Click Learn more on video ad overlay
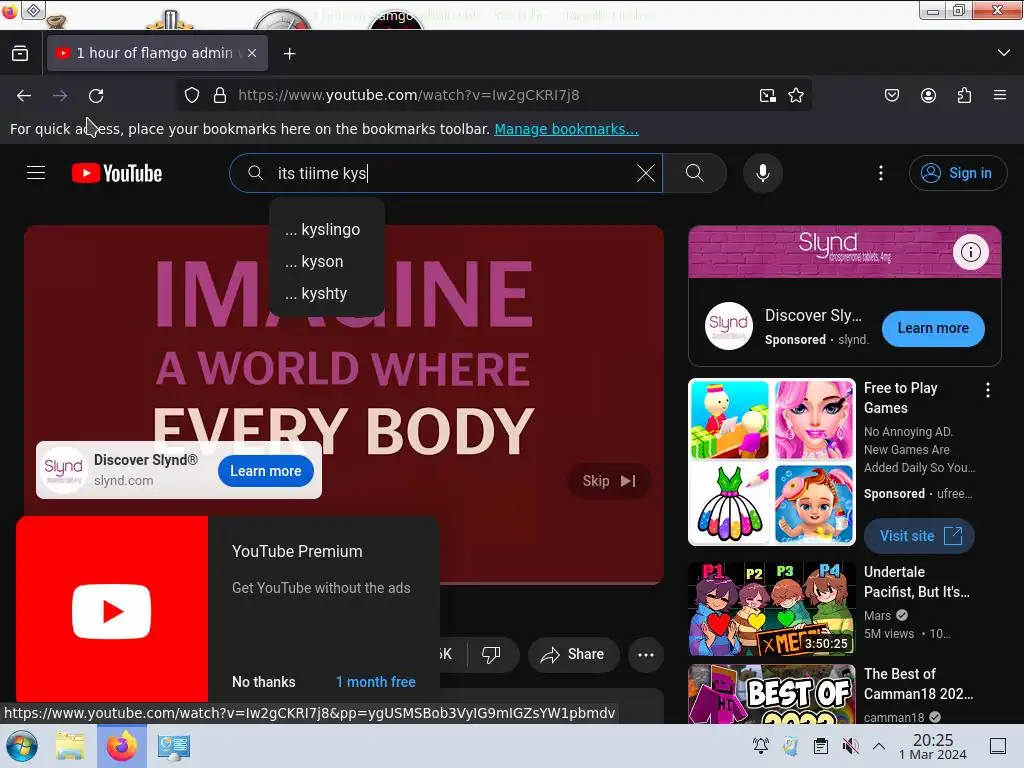The width and height of the screenshot is (1024, 768). (266, 472)
